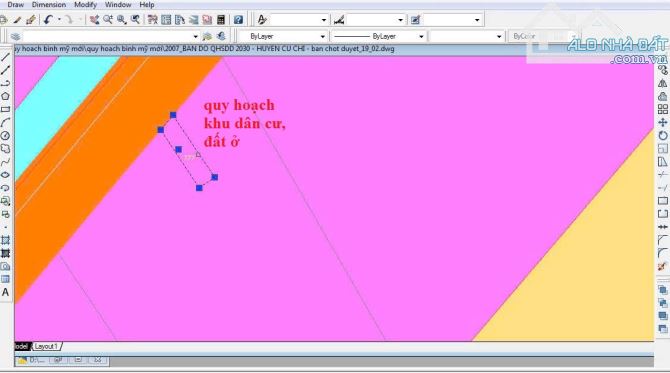Screen dimensions: 670x373
Task: Select the Line tool in Draw toolbar
Action: pyautogui.click(x=5, y=57)
